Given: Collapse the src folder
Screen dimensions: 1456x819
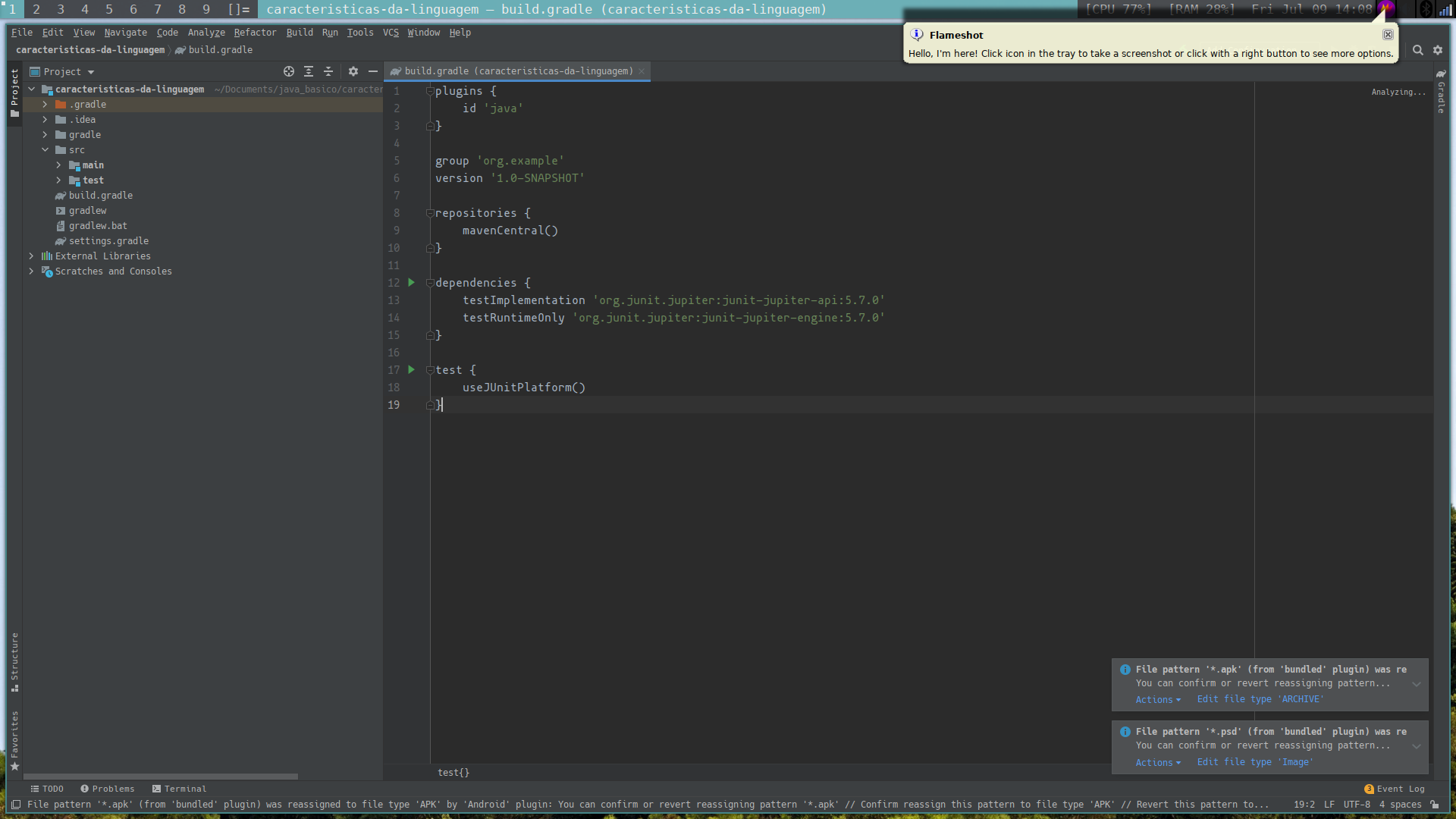Looking at the screenshot, I should 45,150.
